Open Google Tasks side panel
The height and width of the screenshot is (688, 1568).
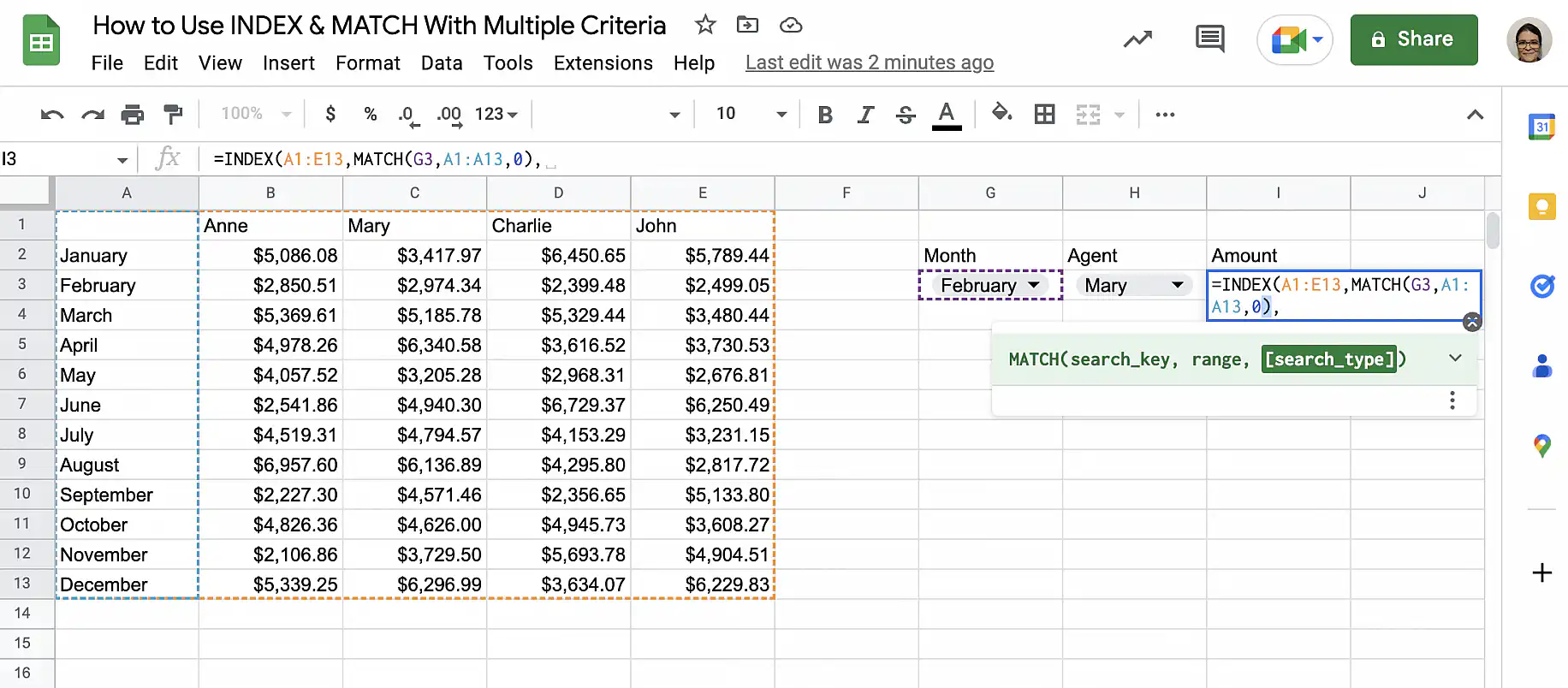tap(1541, 286)
